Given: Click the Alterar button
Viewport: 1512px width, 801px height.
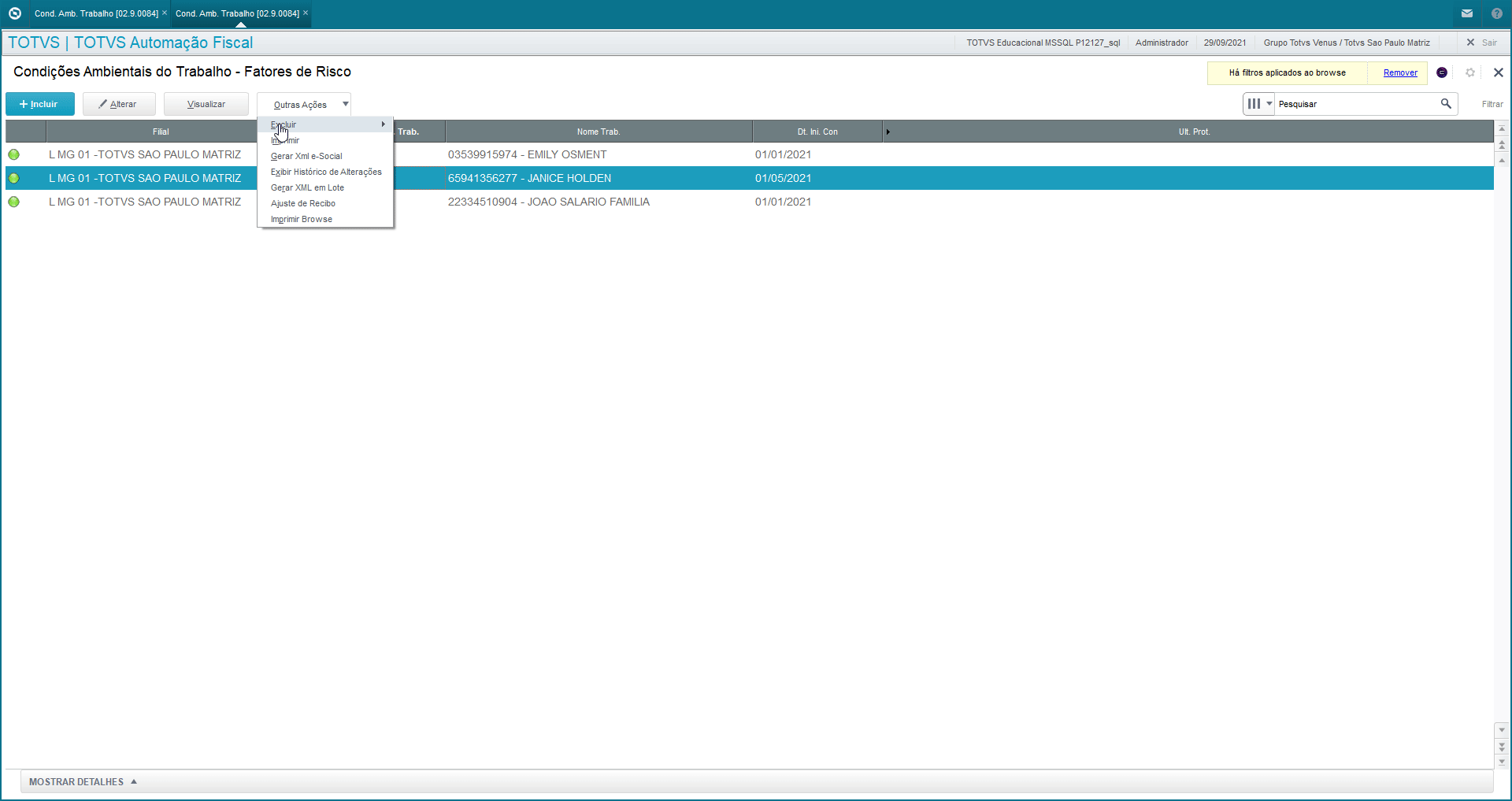Looking at the screenshot, I should click(119, 104).
